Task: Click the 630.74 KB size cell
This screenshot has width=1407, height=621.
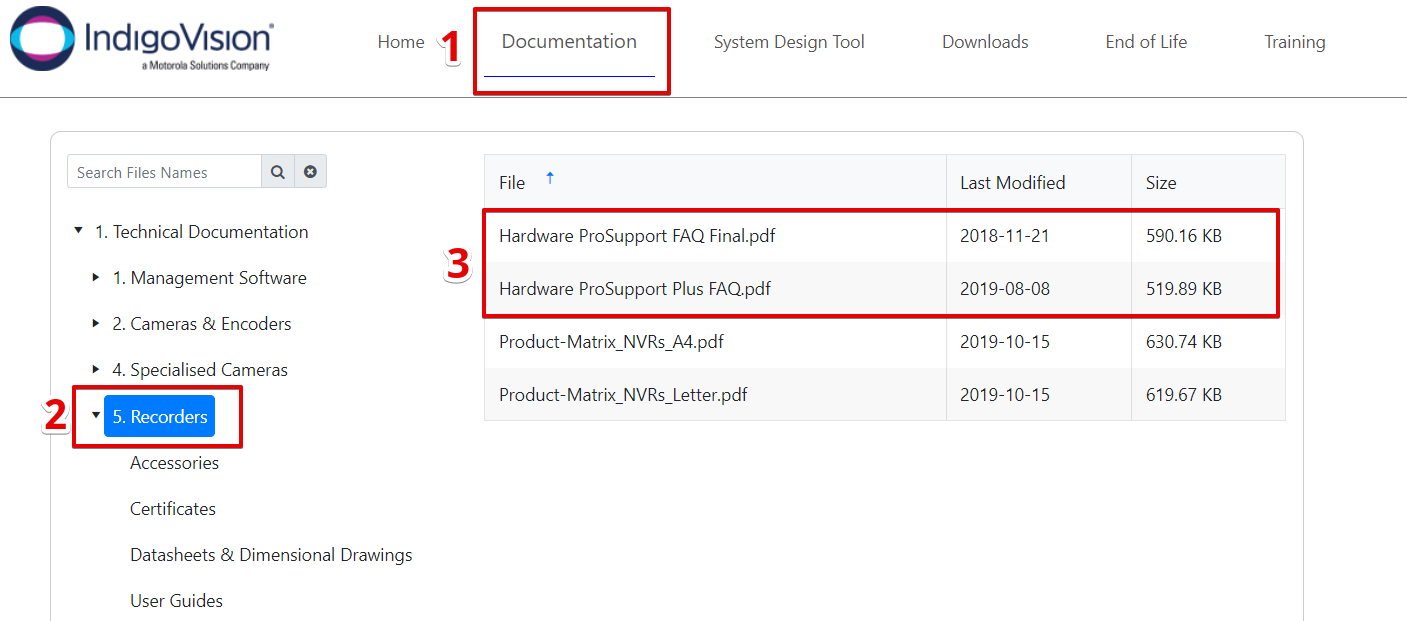Action: [x=1184, y=342]
